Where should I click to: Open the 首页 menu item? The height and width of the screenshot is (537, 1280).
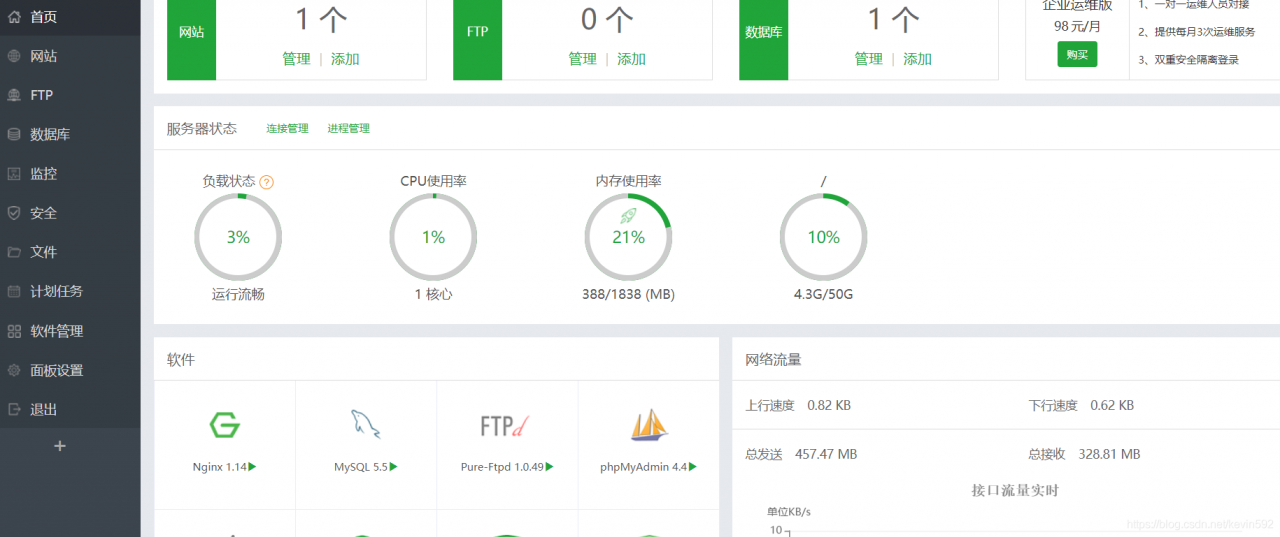pyautogui.click(x=70, y=17)
